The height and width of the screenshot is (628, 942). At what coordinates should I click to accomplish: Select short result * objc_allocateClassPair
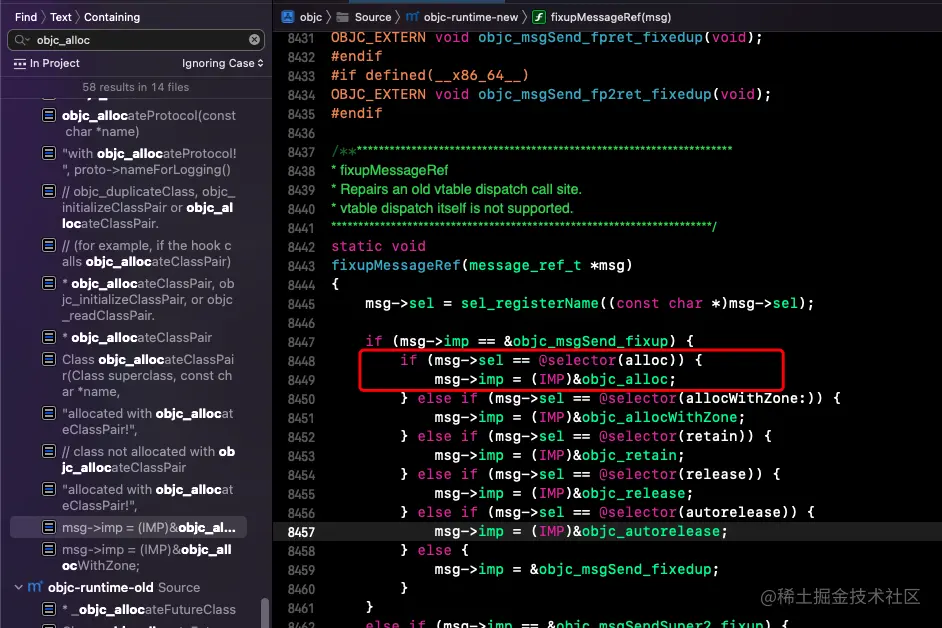pos(139,337)
